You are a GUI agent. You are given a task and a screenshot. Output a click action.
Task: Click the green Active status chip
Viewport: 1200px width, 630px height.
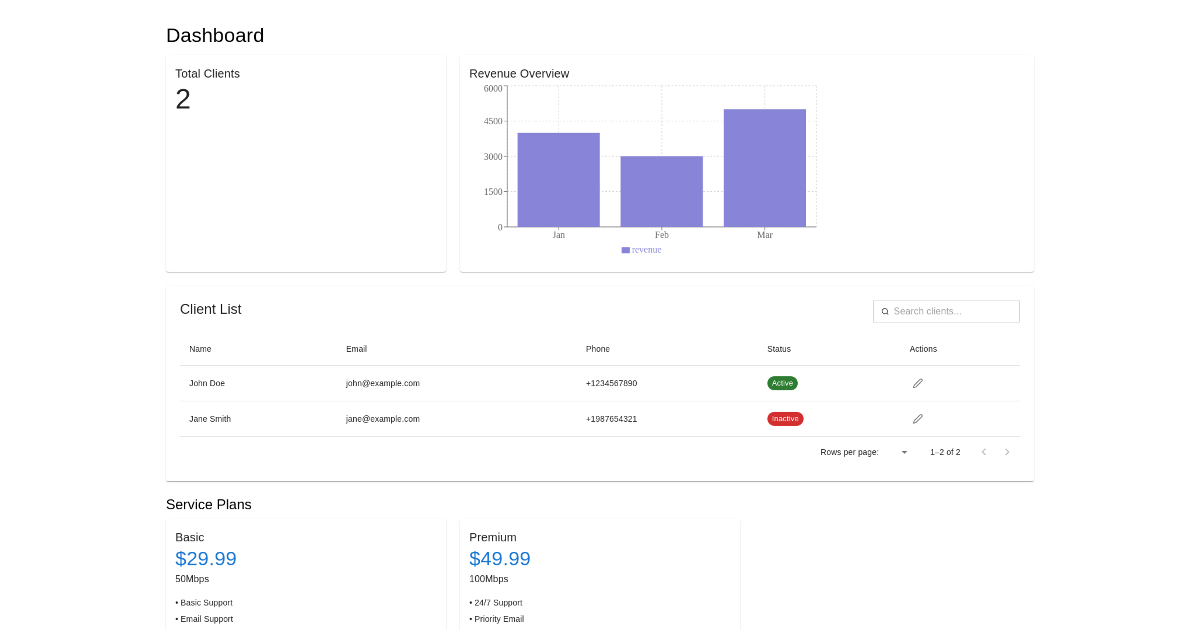(782, 383)
